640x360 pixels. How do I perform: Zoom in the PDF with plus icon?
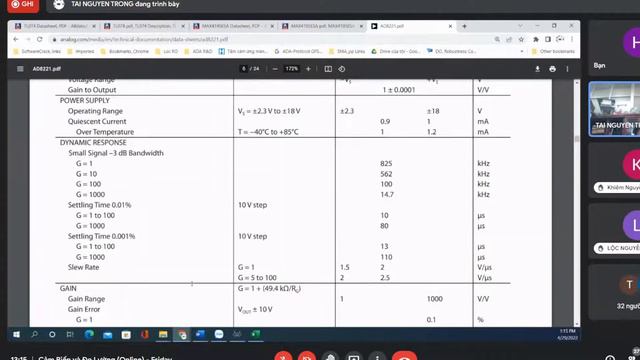coord(308,69)
